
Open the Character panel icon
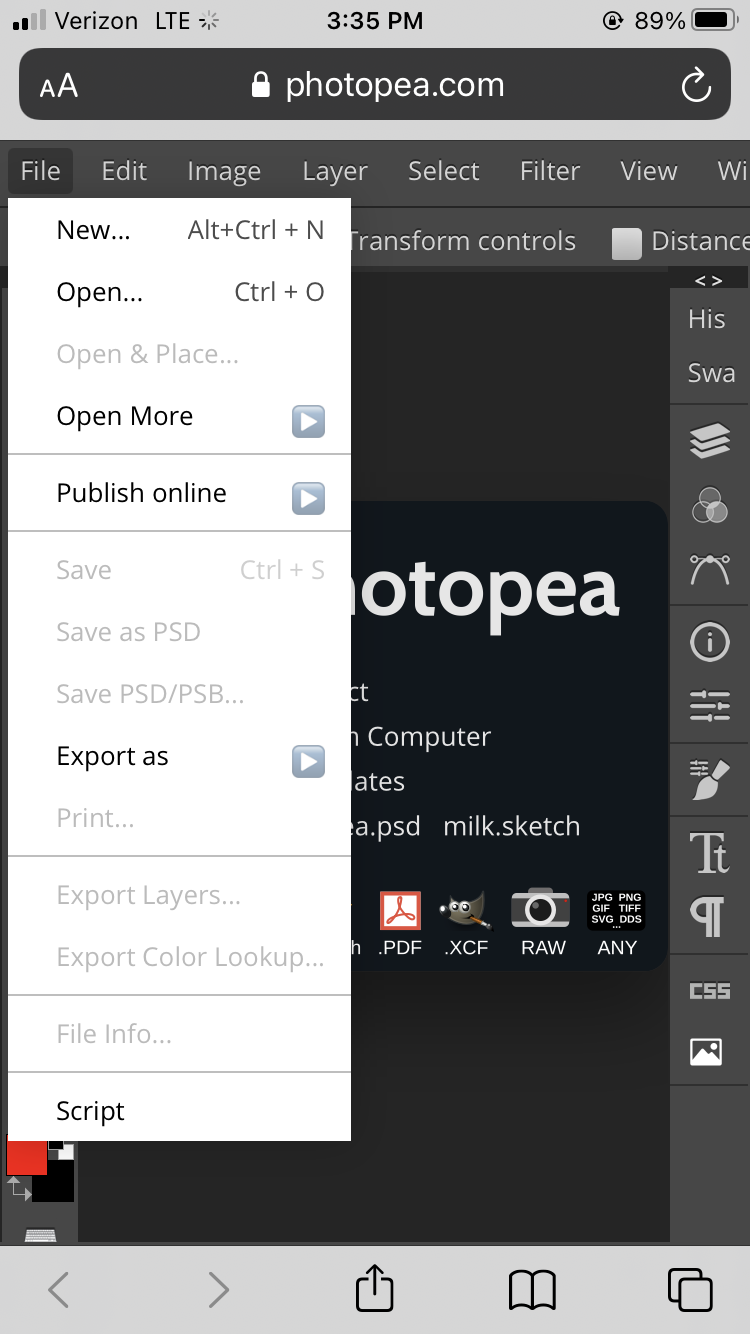point(710,852)
